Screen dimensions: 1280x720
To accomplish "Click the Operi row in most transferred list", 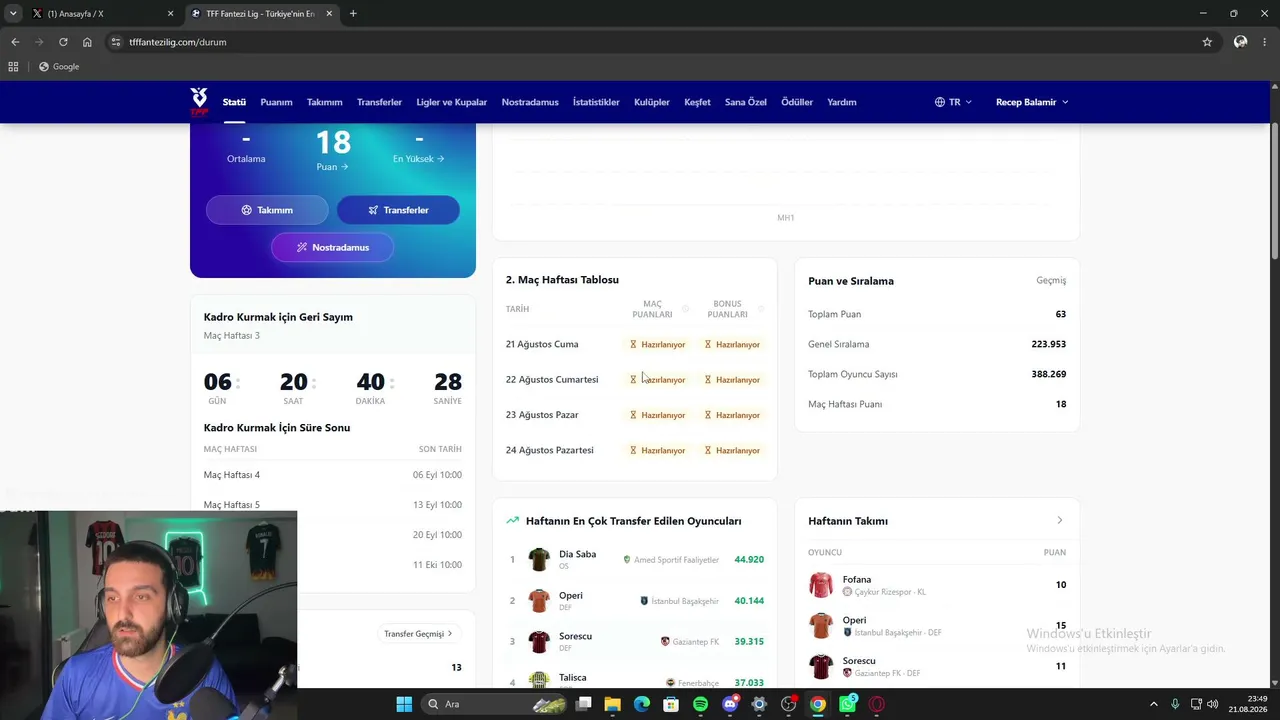I will (x=635, y=600).
